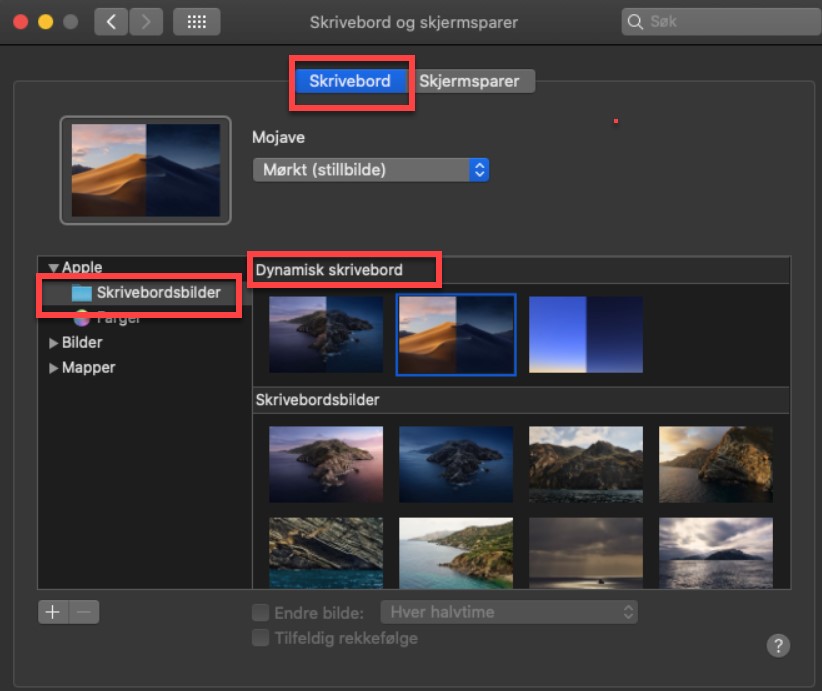The height and width of the screenshot is (691, 822).
Task: Collapse the Apple section in sidebar
Action: pos(54,268)
